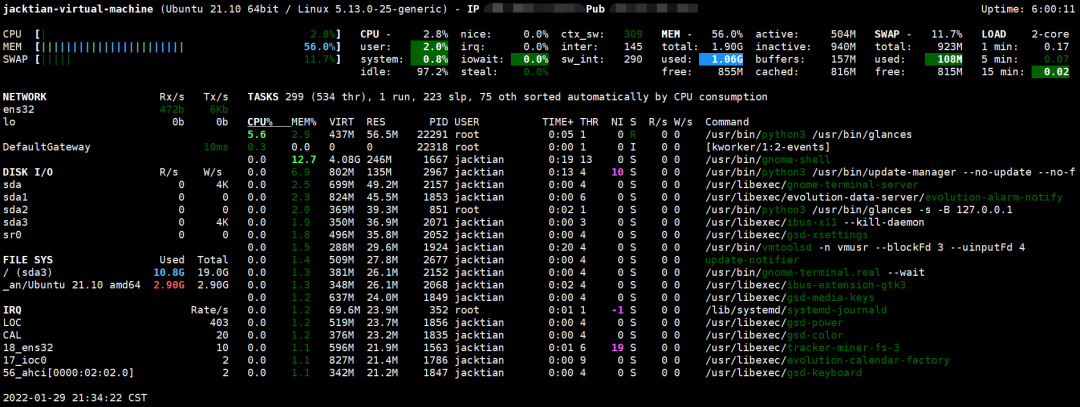Viewport: 1080px width, 407px height.
Task: Select the ibus-x11 --kill-daemon command
Action: [x=814, y=222]
